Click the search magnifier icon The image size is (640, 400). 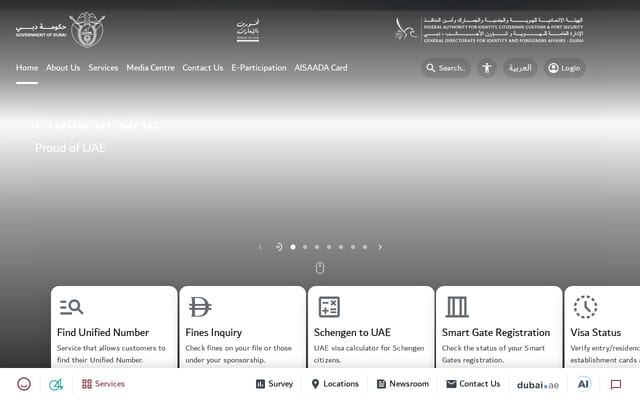(x=430, y=68)
